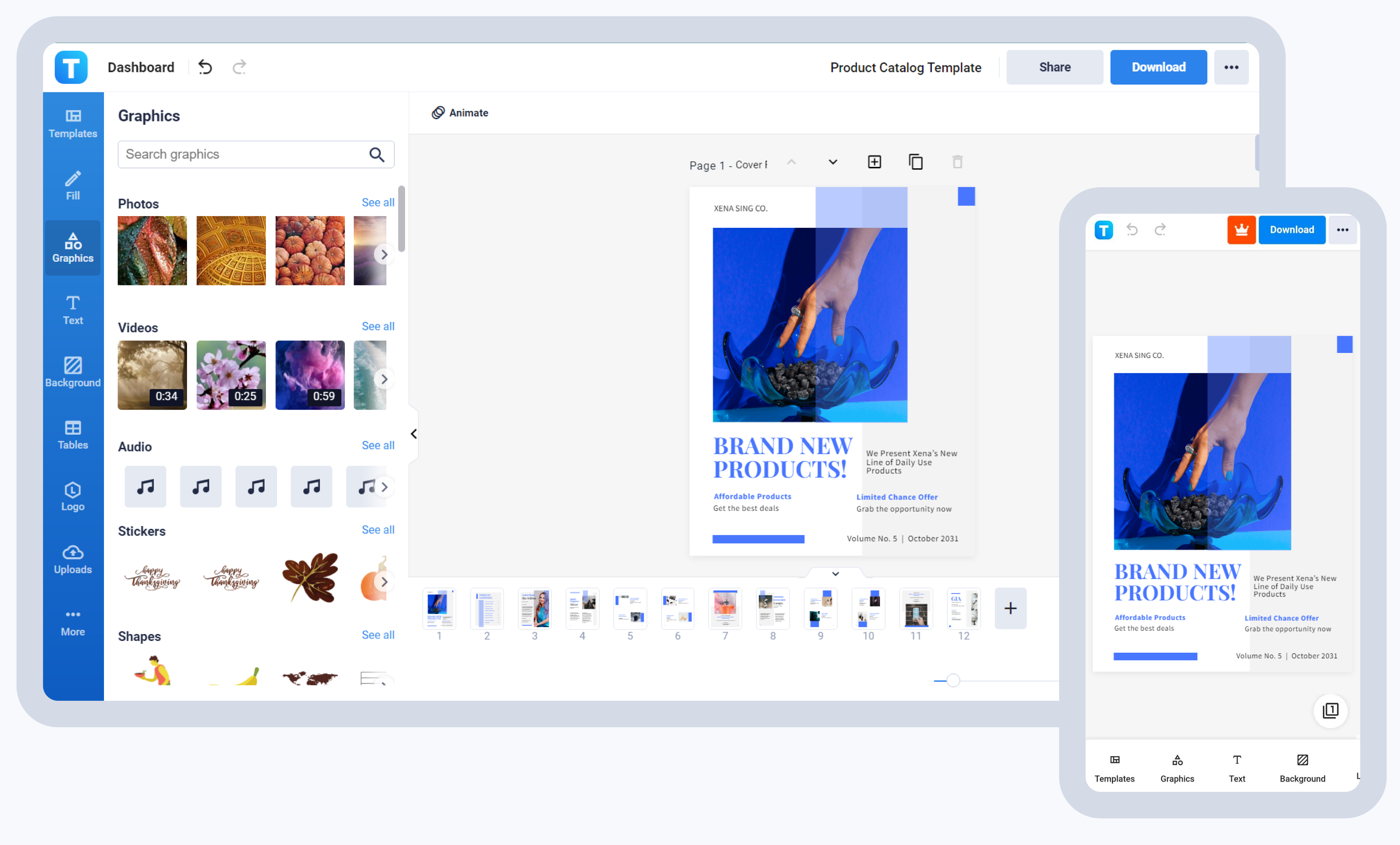Open the Page 1 Cover dropdown
Image resolution: width=1400 pixels, height=845 pixels.
[832, 162]
